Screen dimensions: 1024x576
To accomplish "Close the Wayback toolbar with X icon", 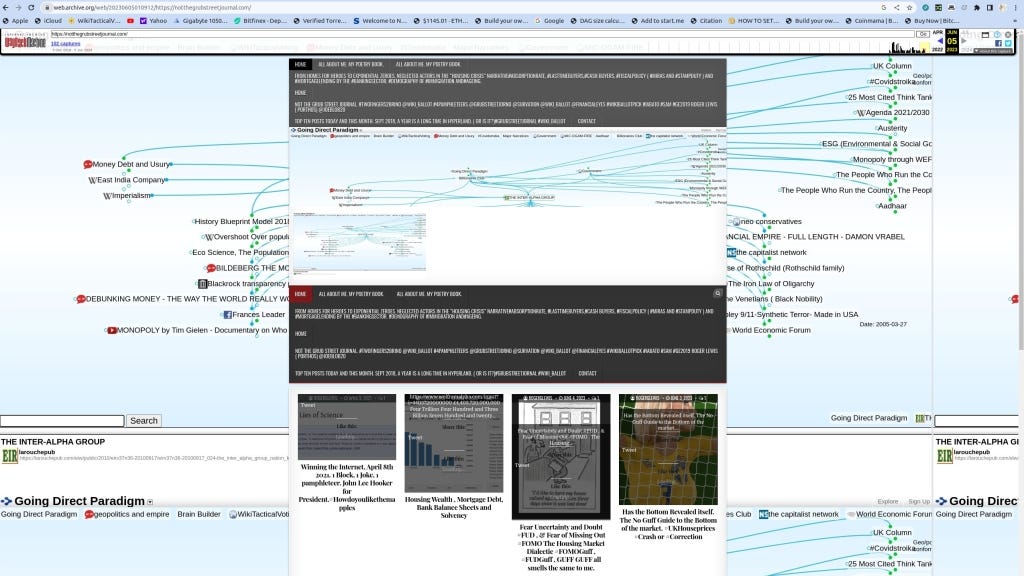I will [x=1008, y=34].
